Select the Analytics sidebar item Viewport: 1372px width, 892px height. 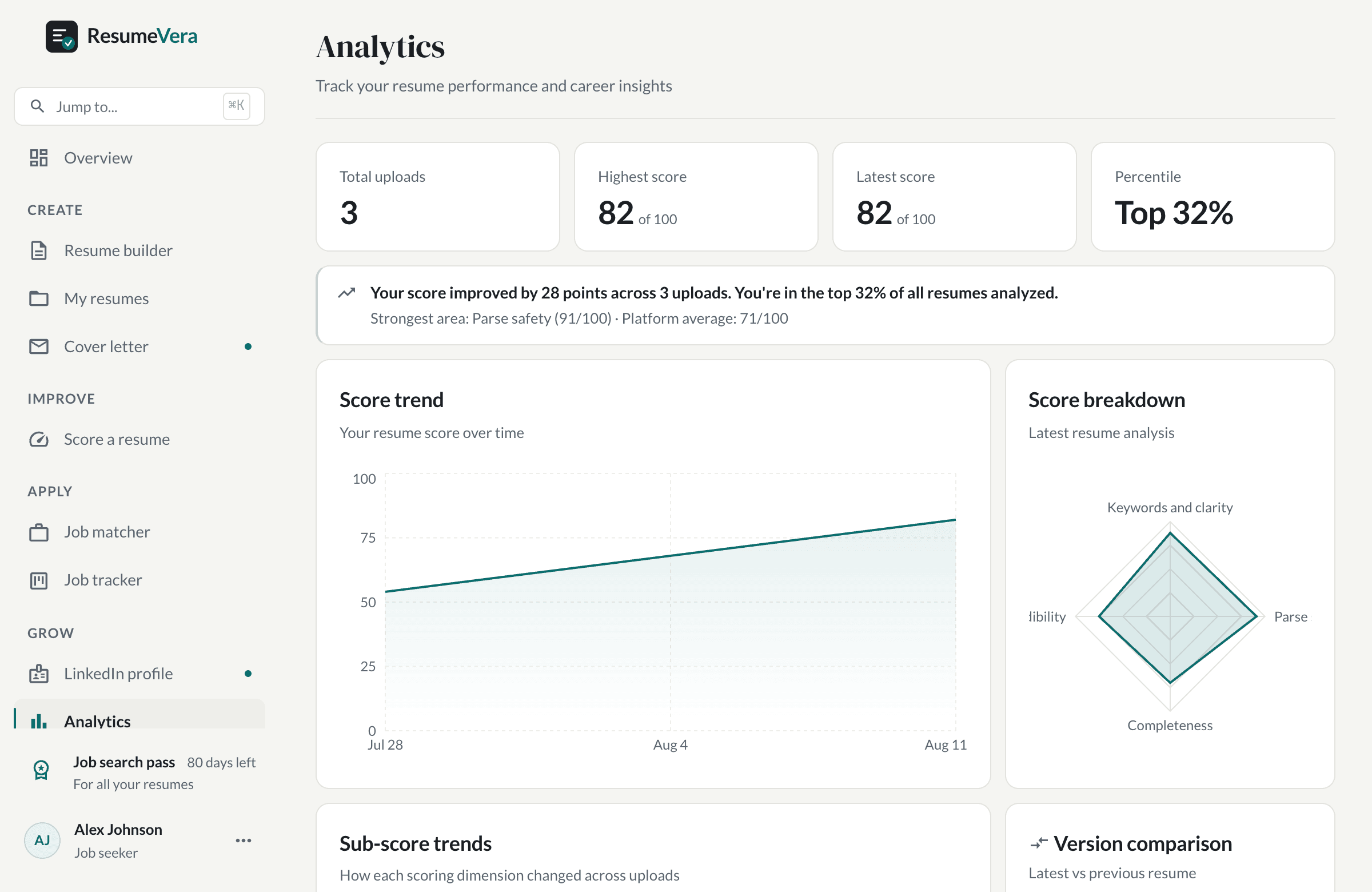139,715
